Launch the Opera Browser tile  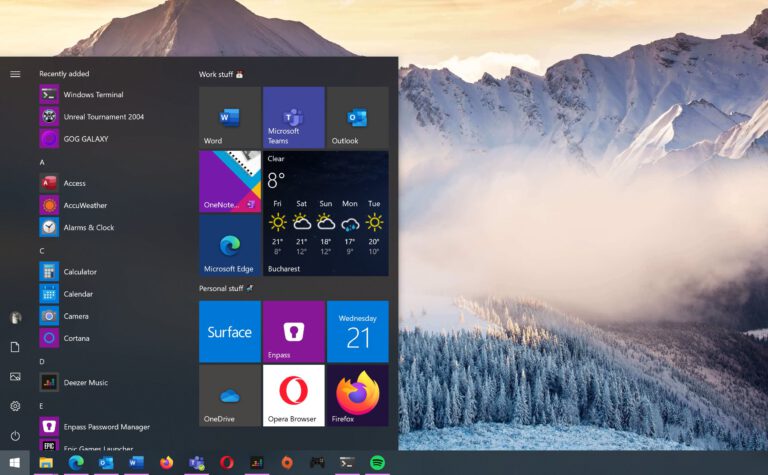coord(293,395)
